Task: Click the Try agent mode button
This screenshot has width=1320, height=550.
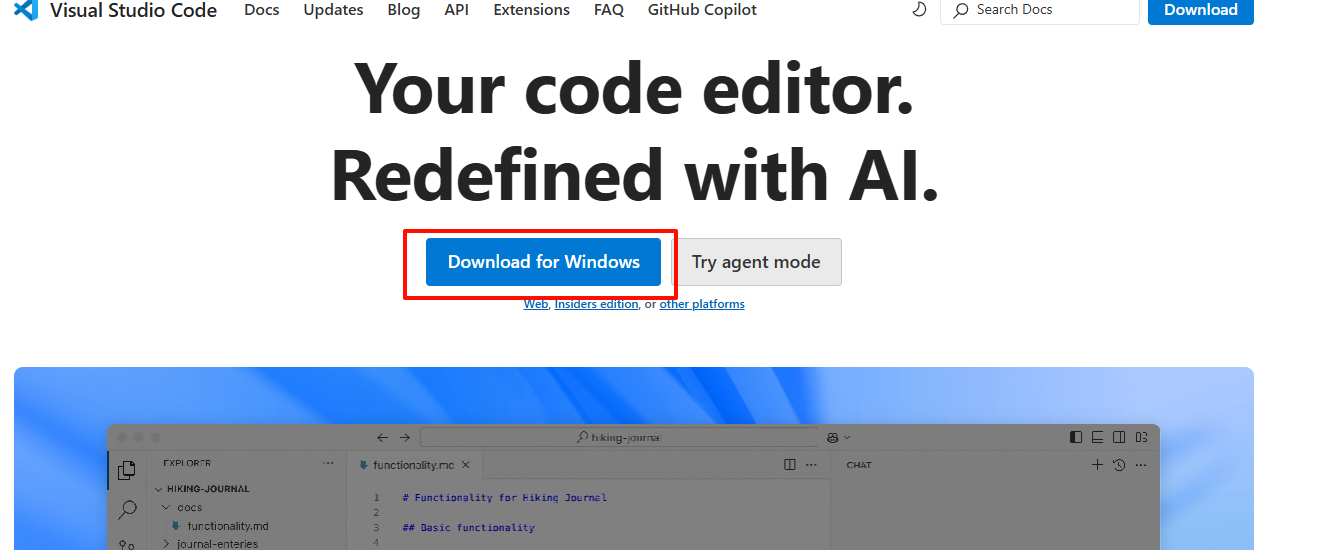Action: point(756,262)
